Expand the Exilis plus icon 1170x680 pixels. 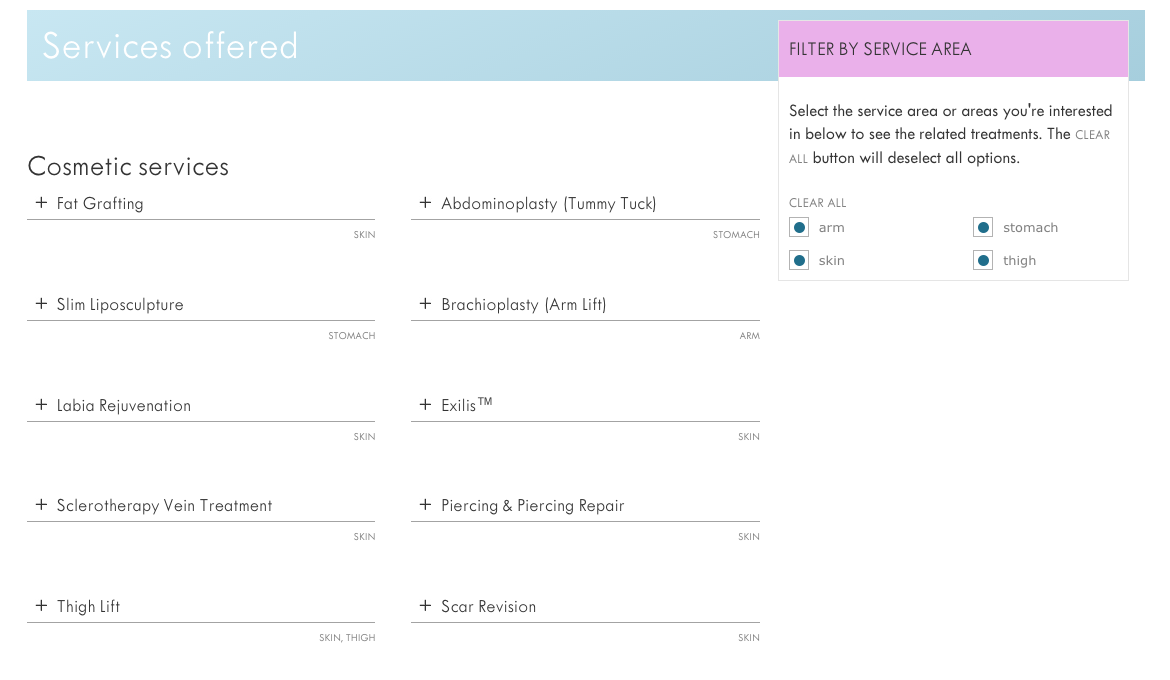click(x=425, y=405)
